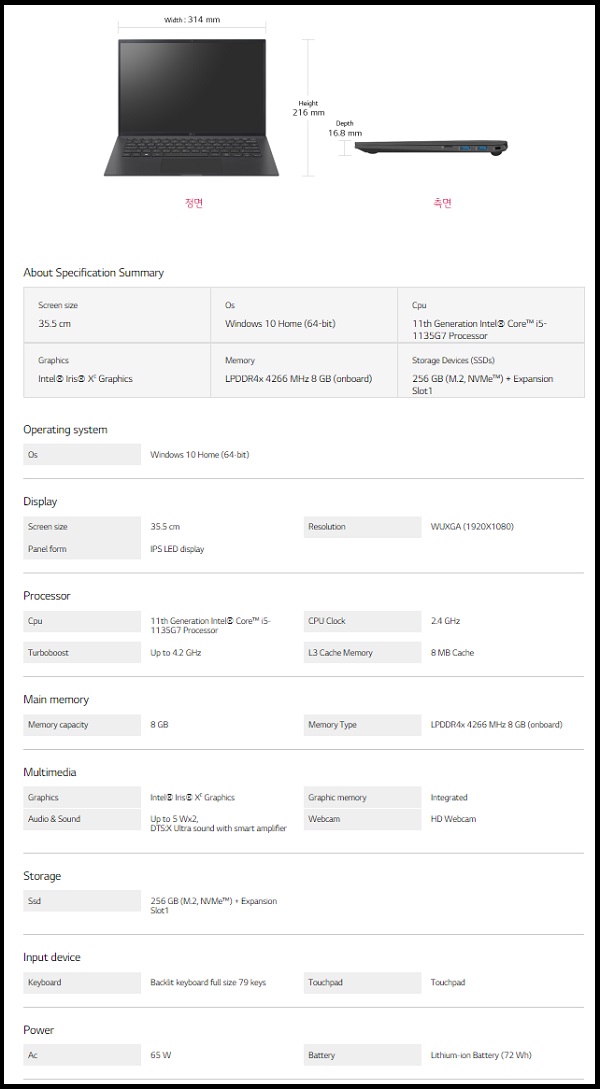This screenshot has height=1089, width=600.
Task: Click the red 측면 label
Action: (x=442, y=203)
